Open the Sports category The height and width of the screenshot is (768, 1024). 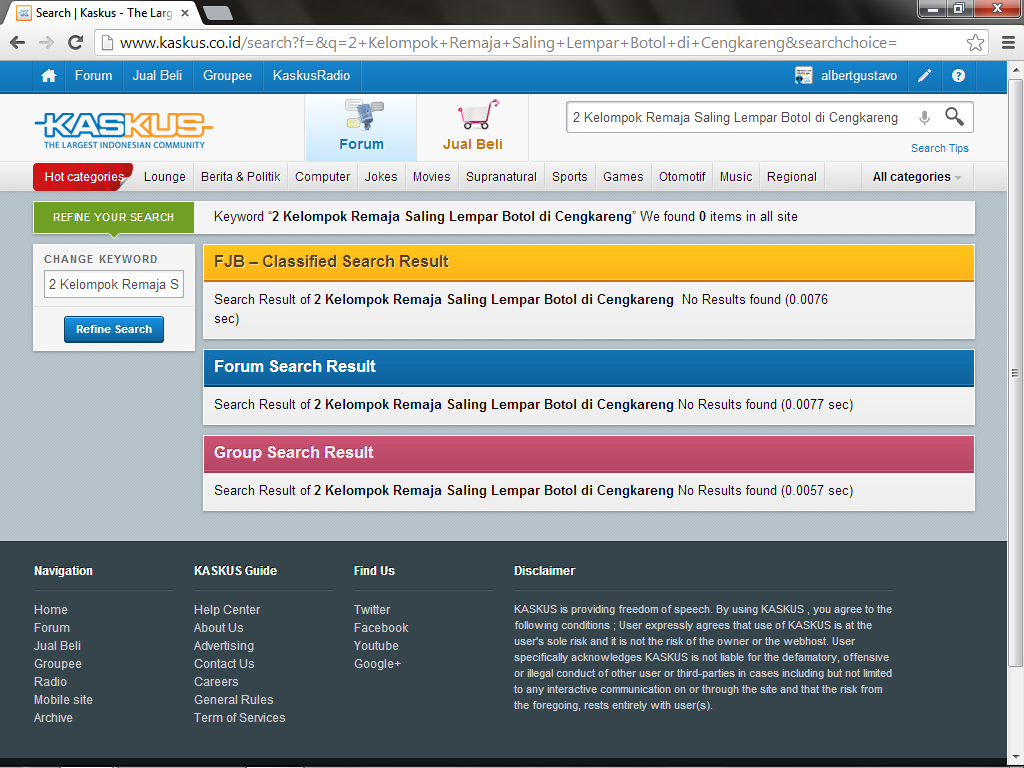(569, 177)
